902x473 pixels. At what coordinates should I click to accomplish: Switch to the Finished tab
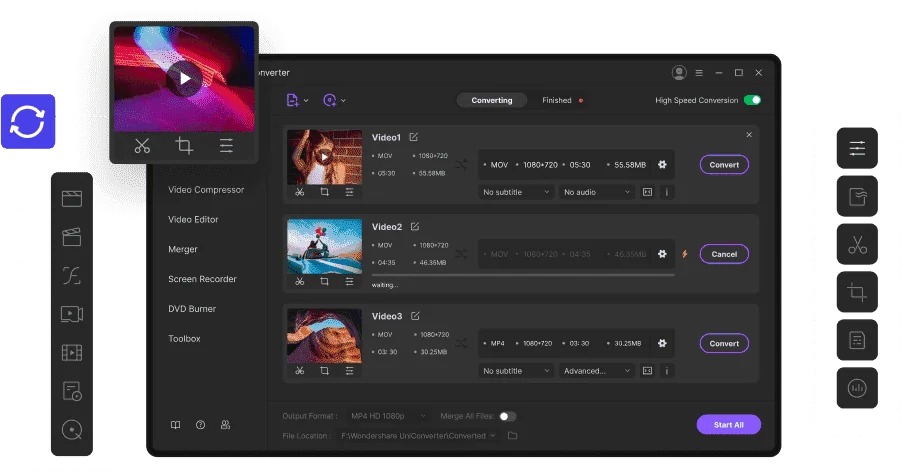click(x=557, y=100)
